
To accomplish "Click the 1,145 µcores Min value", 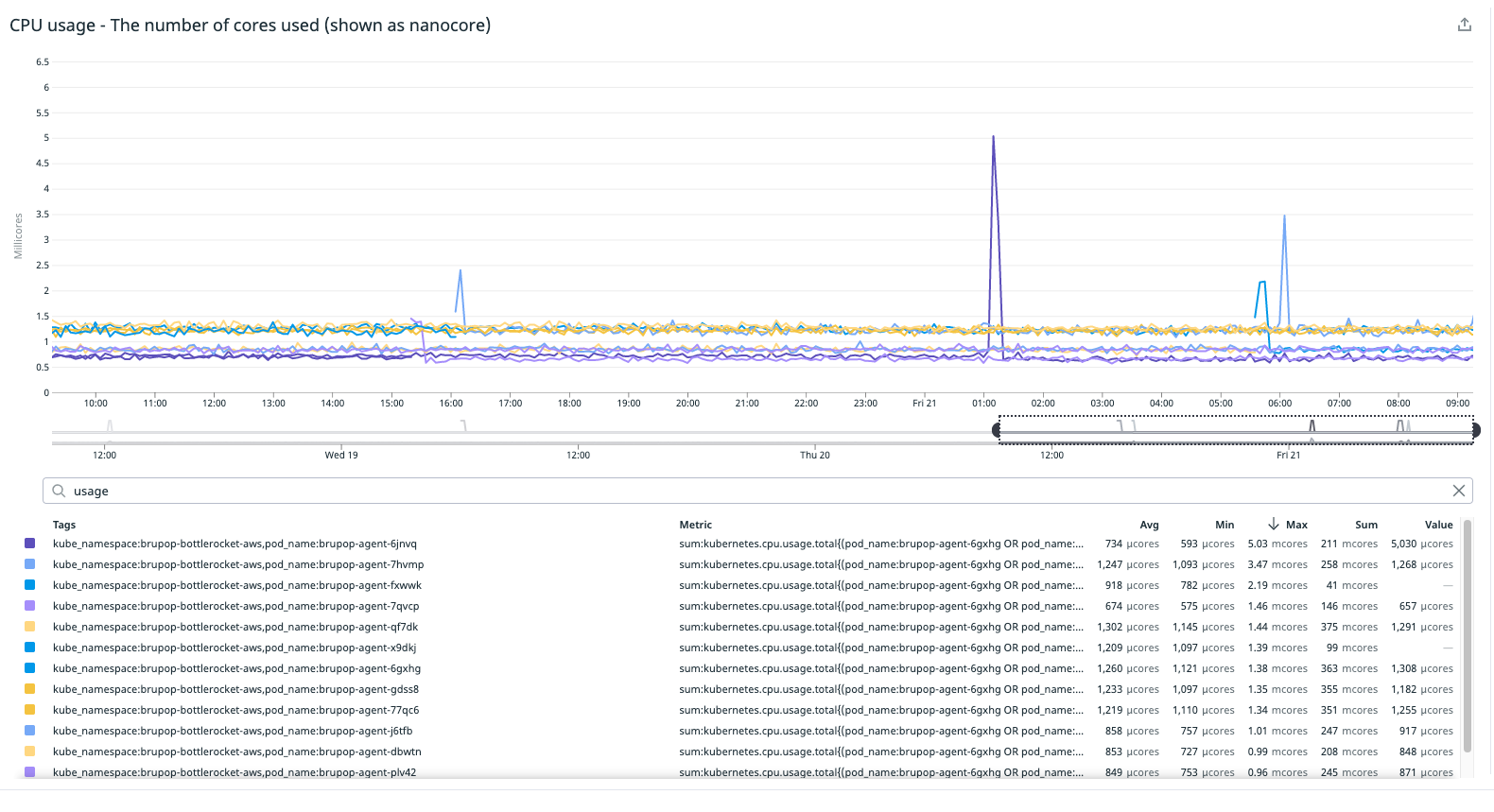I will click(1204, 627).
